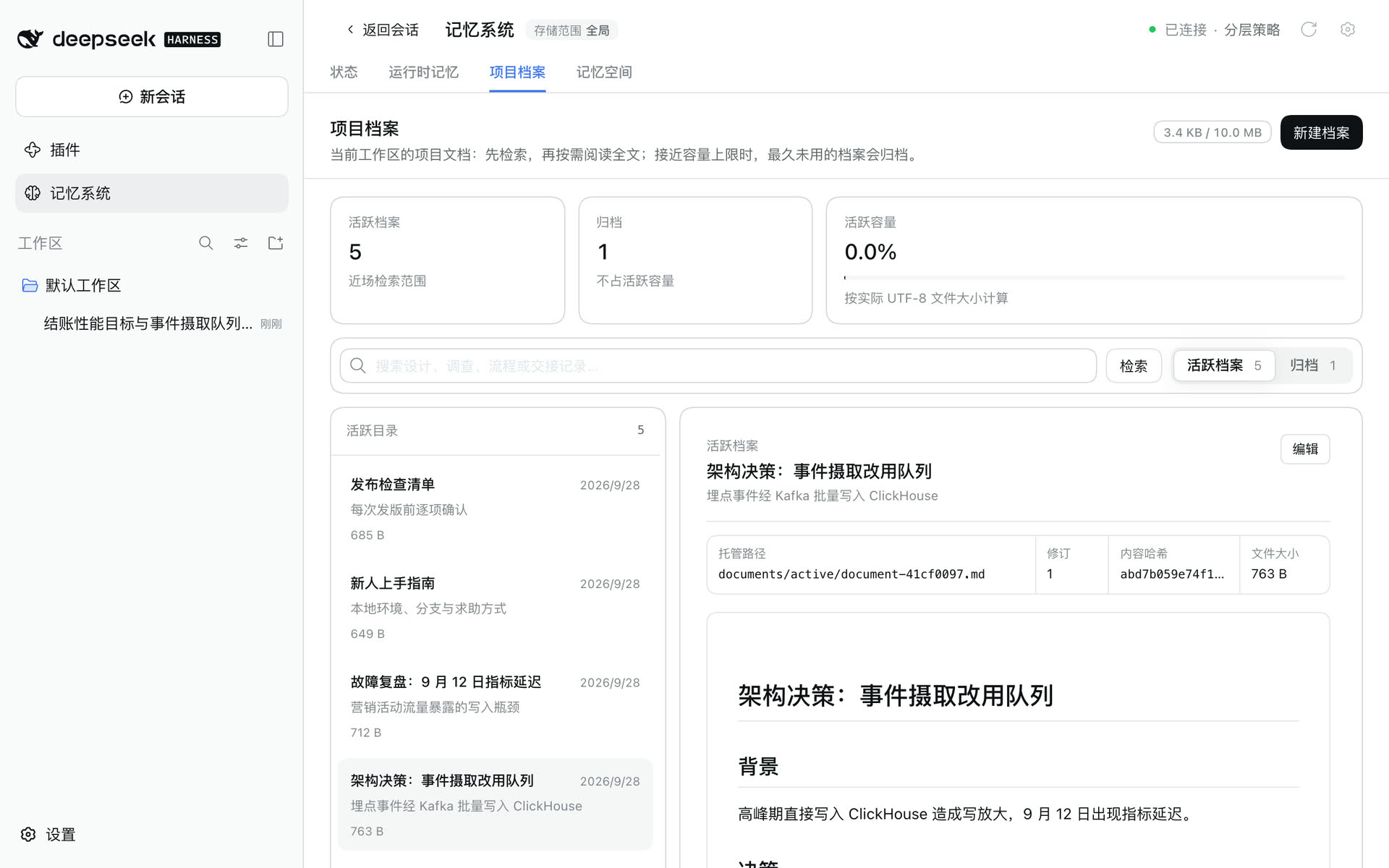This screenshot has width=1389, height=868.
Task: Search workspaces with the magnifier icon
Action: [x=206, y=243]
